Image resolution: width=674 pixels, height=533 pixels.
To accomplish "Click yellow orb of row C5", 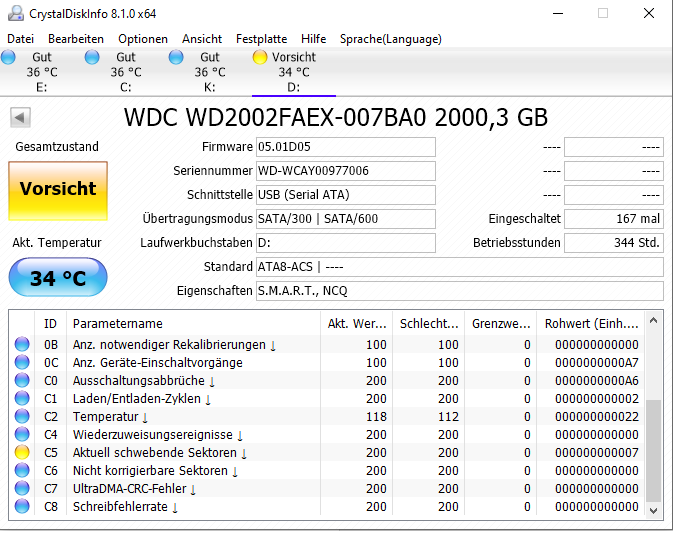I will point(22,453).
